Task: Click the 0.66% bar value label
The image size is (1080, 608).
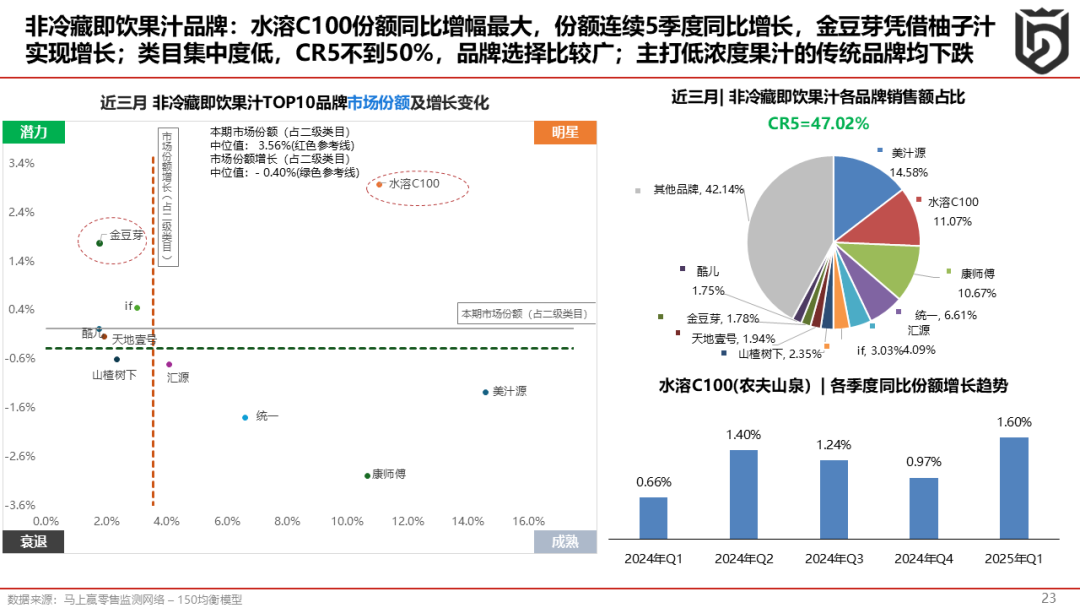Action: coord(654,482)
